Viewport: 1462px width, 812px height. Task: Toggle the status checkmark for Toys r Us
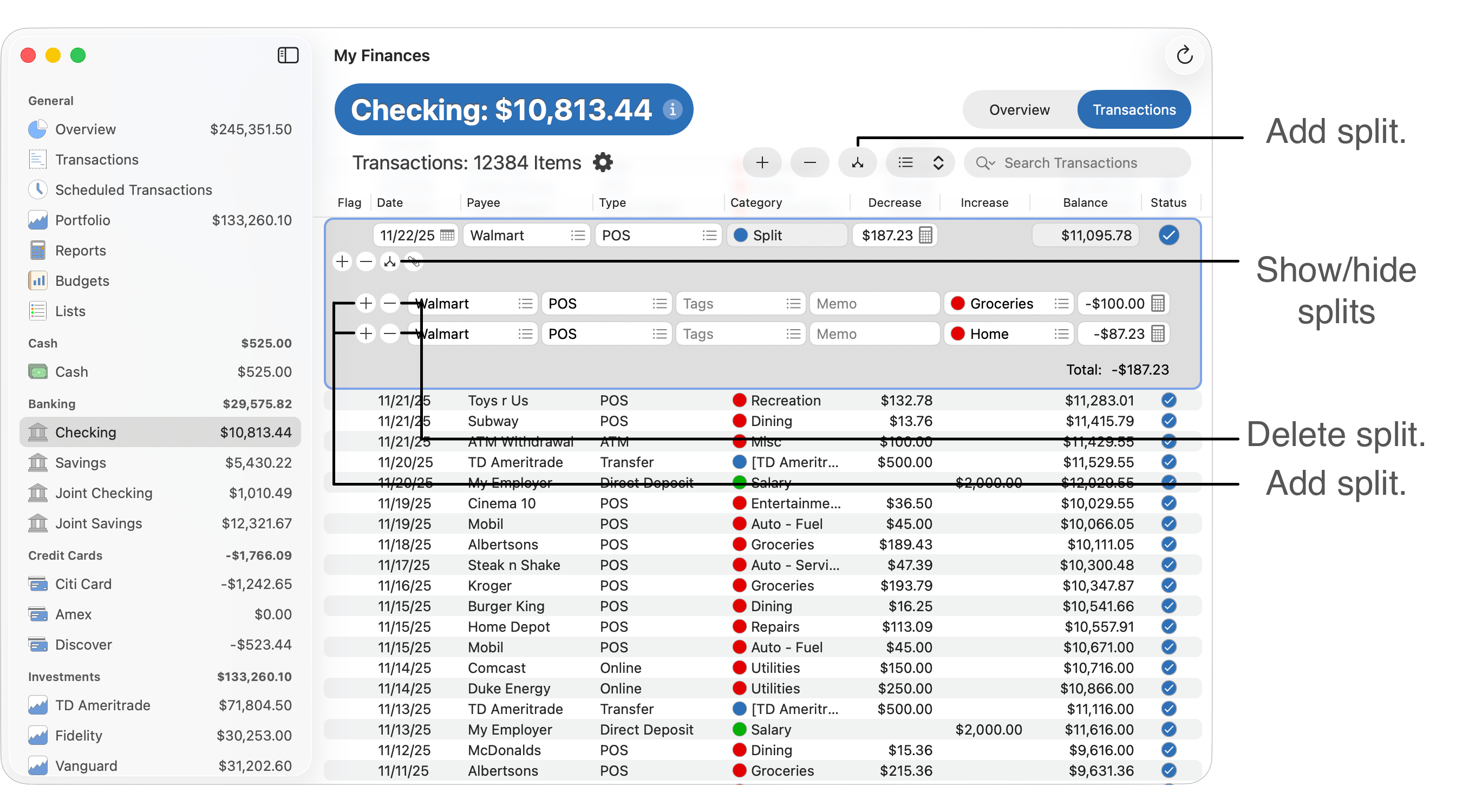point(1169,400)
